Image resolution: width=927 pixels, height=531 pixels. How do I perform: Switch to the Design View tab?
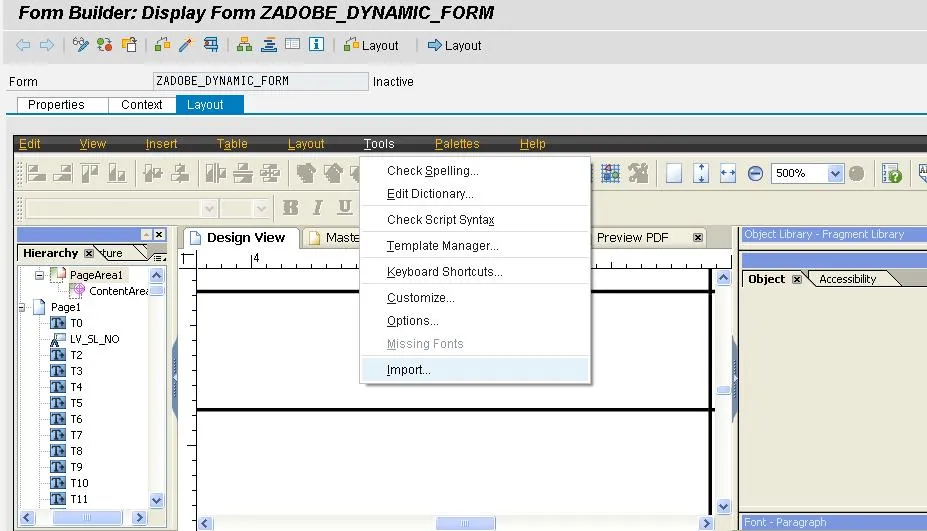[x=239, y=238]
